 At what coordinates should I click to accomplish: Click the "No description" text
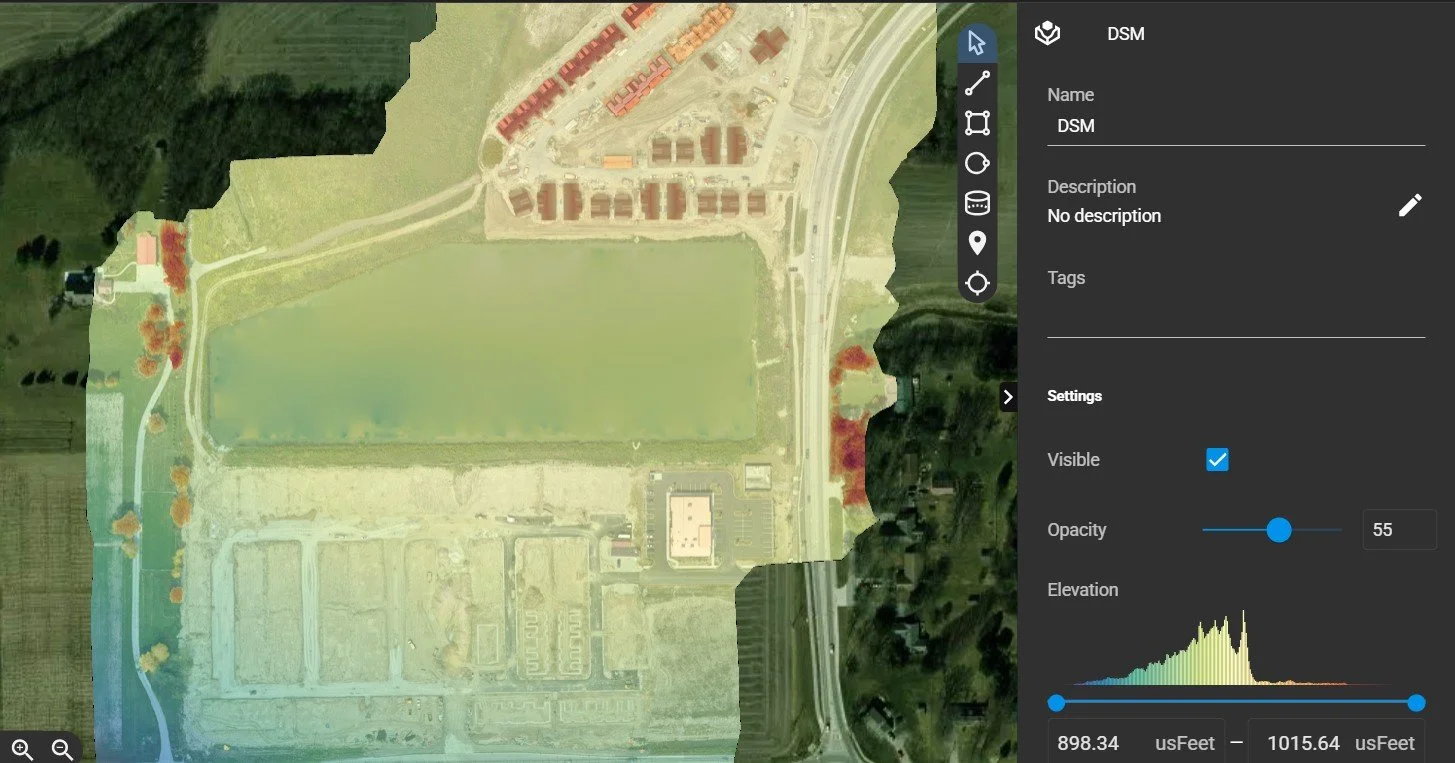1104,216
